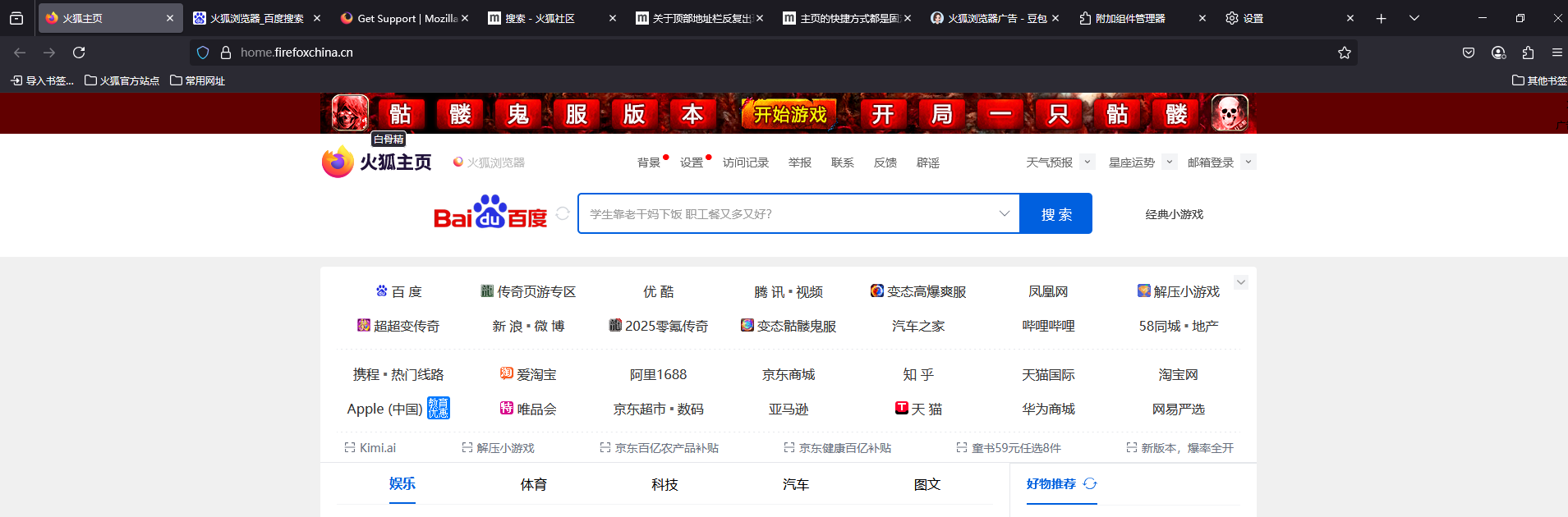Open the Kimi.ai promoted link
Image resolution: width=1568 pixels, height=517 pixels.
370,448
